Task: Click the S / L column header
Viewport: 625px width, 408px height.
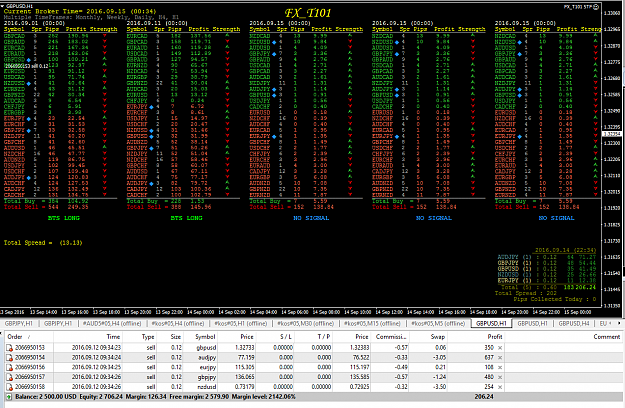Action: click(x=276, y=337)
